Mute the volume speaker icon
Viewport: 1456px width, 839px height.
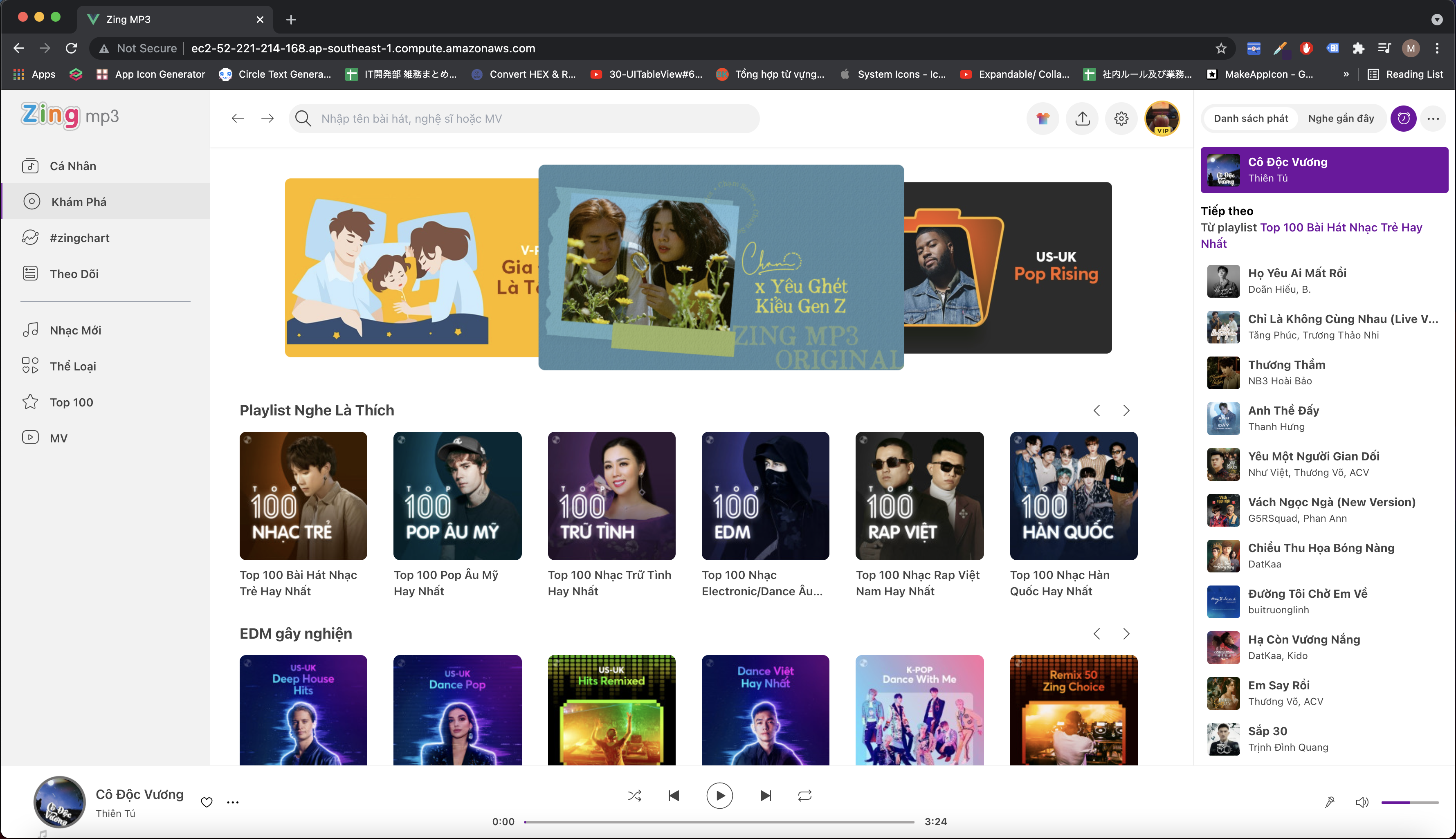[1362, 802]
